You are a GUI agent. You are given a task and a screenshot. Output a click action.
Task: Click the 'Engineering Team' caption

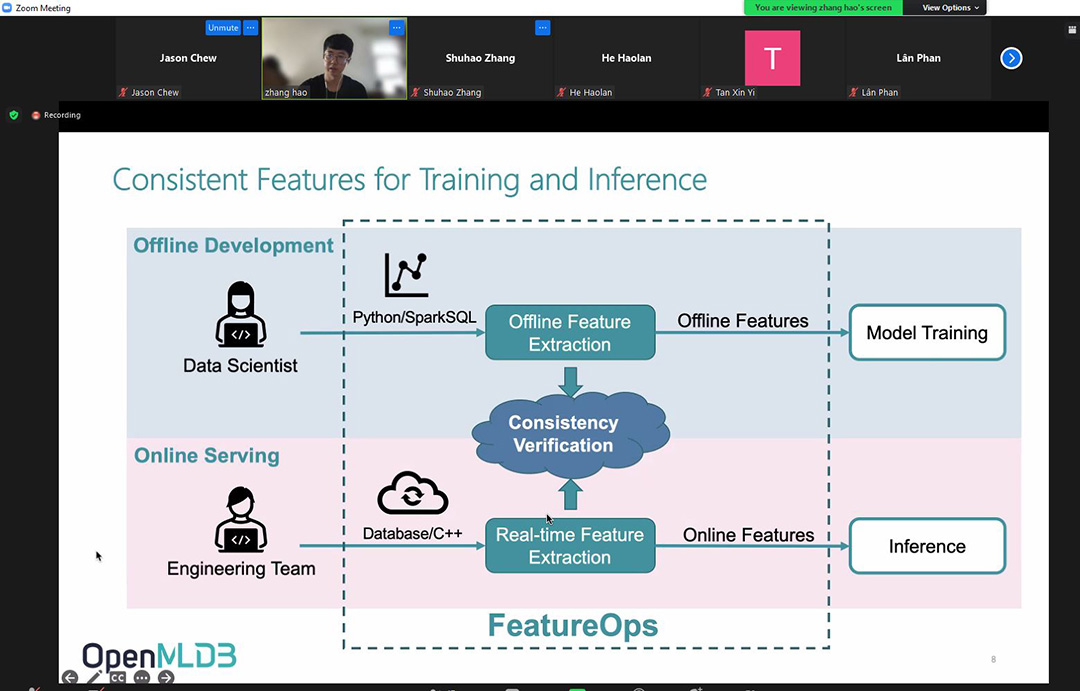tap(241, 568)
